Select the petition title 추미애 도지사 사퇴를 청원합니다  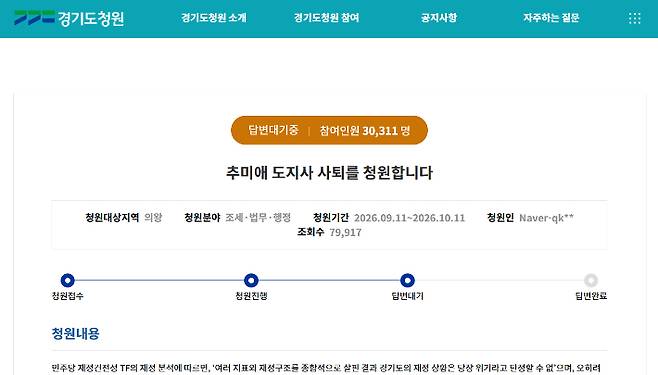pyautogui.click(x=329, y=173)
